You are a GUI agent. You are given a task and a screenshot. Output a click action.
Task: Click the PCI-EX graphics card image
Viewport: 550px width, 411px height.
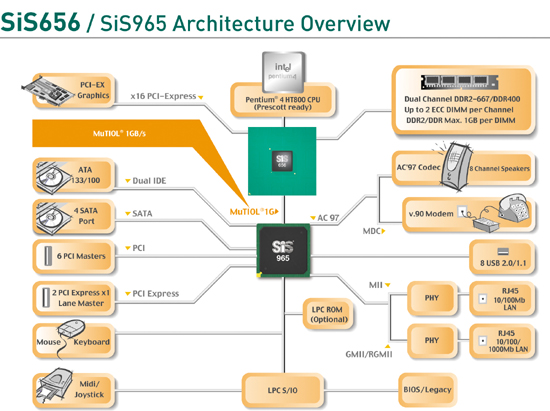pyautogui.click(x=48, y=91)
